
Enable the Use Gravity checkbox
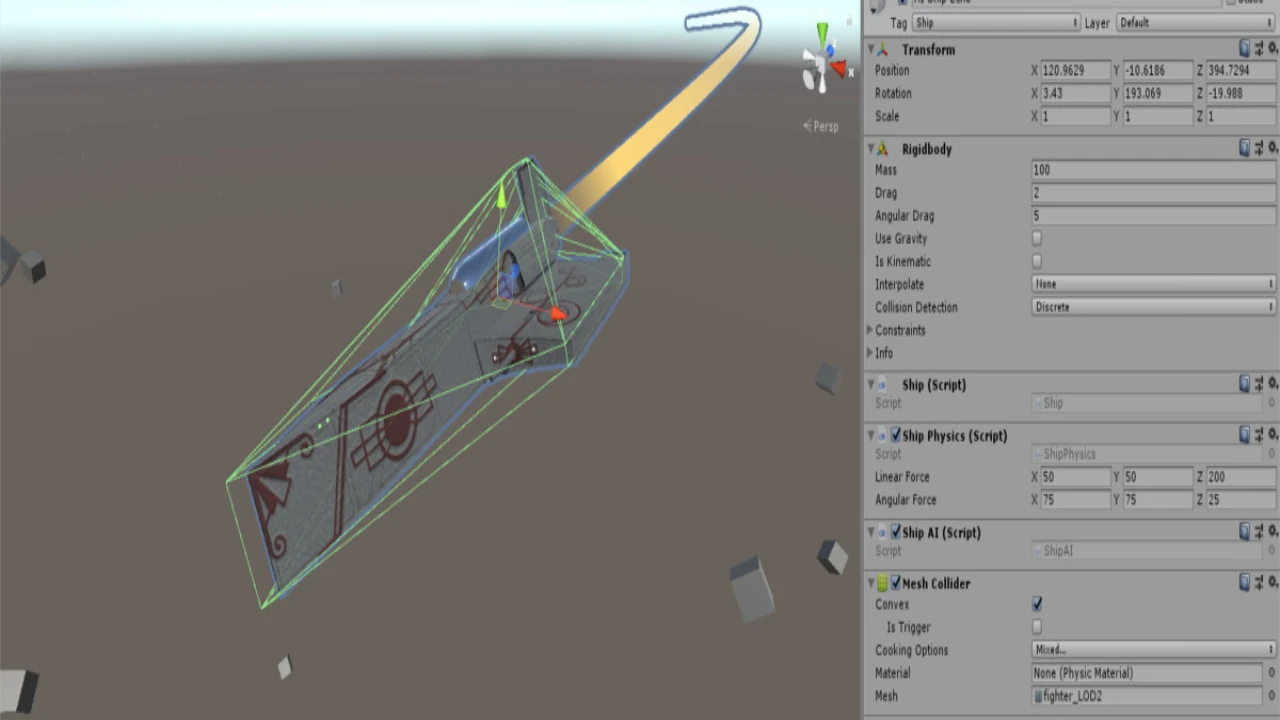[x=1037, y=239]
